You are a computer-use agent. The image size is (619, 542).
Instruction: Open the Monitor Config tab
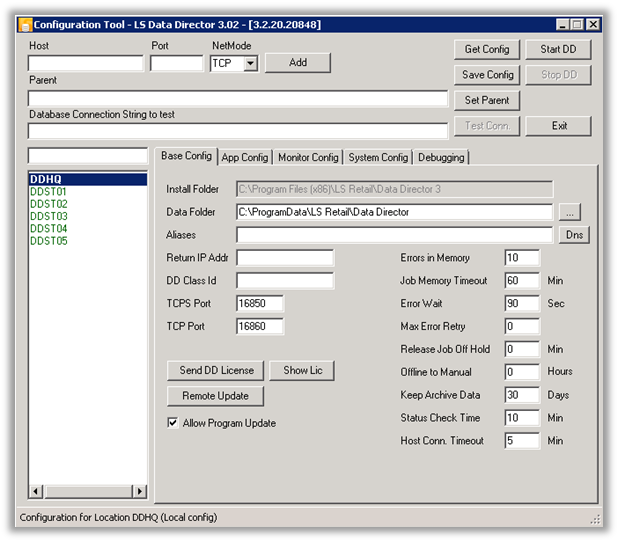pyautogui.click(x=308, y=157)
